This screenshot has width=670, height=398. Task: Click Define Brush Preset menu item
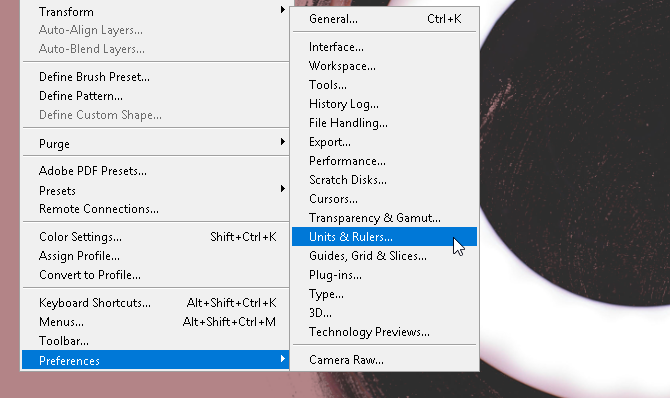coord(156,77)
